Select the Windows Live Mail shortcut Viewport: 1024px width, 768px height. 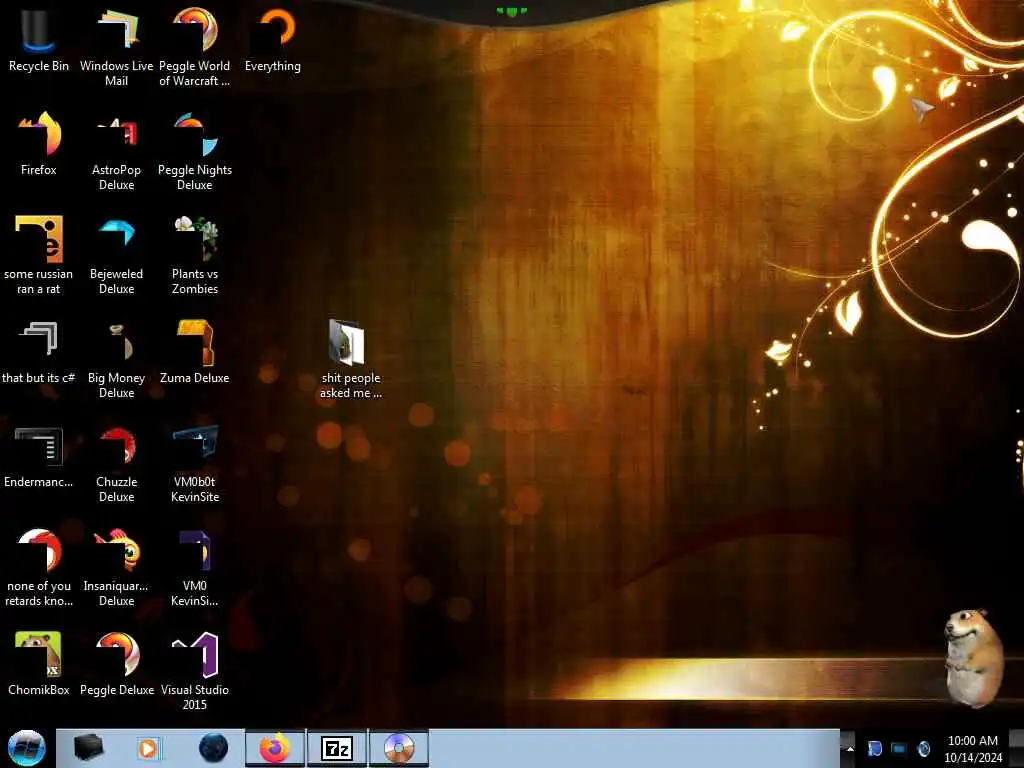click(116, 47)
